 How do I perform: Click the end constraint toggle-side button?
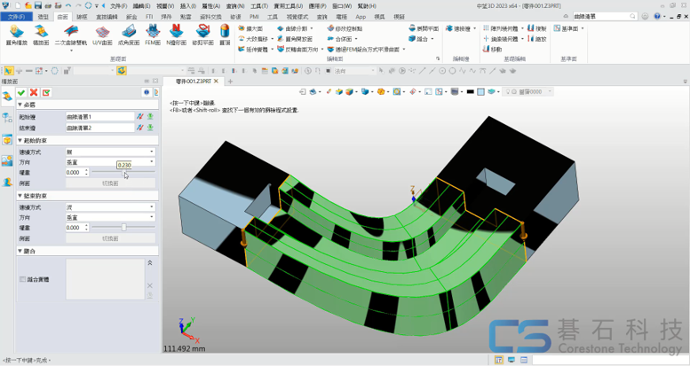[110, 238]
